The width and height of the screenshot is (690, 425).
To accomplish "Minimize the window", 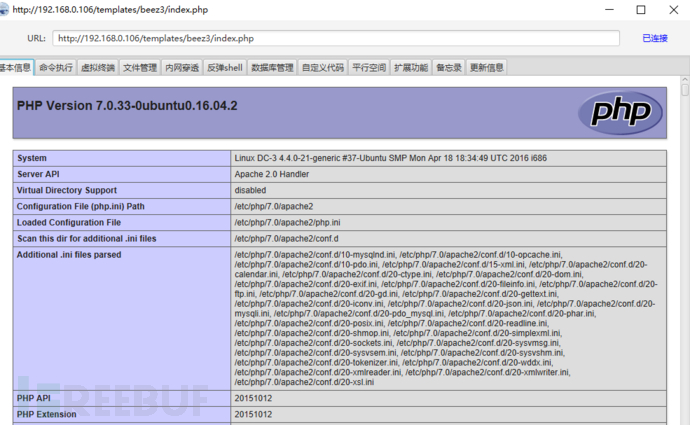I will [609, 10].
